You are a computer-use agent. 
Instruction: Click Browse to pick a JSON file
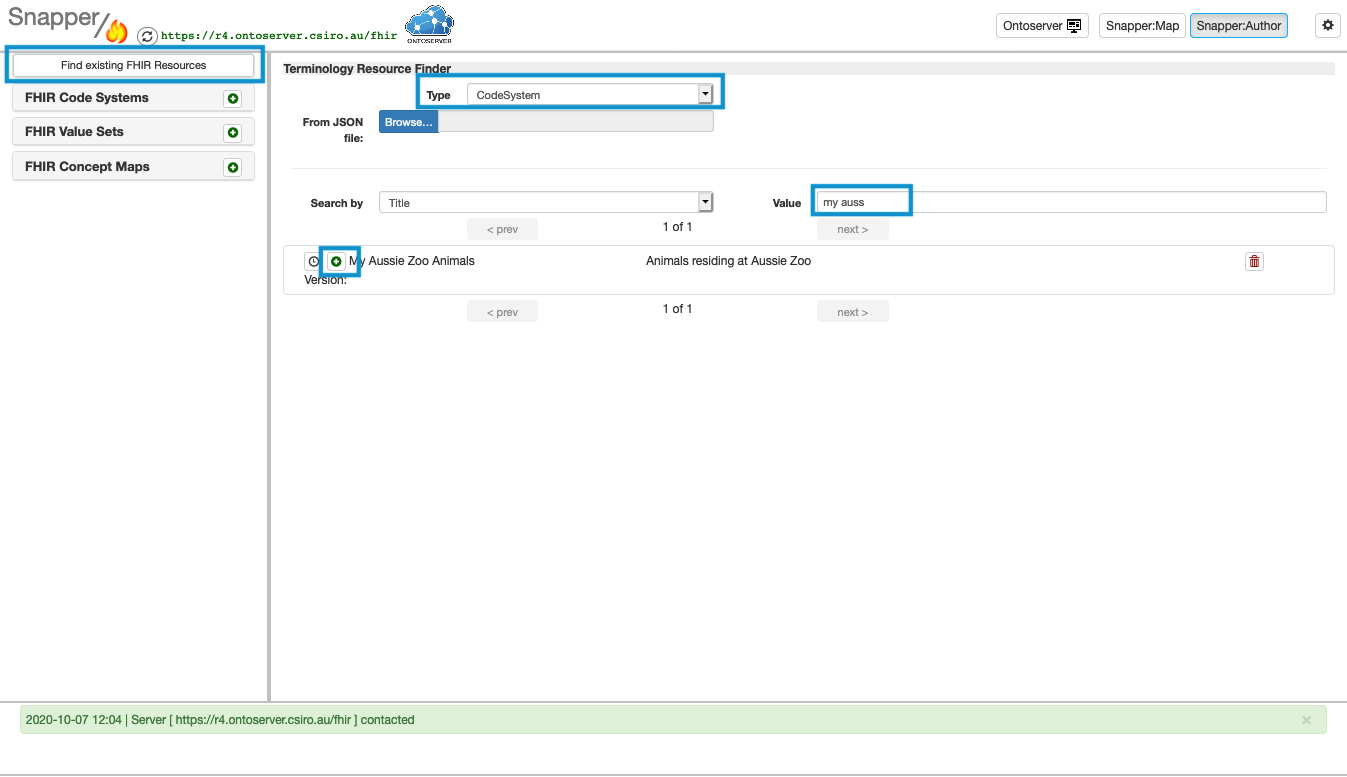pyautogui.click(x=408, y=122)
